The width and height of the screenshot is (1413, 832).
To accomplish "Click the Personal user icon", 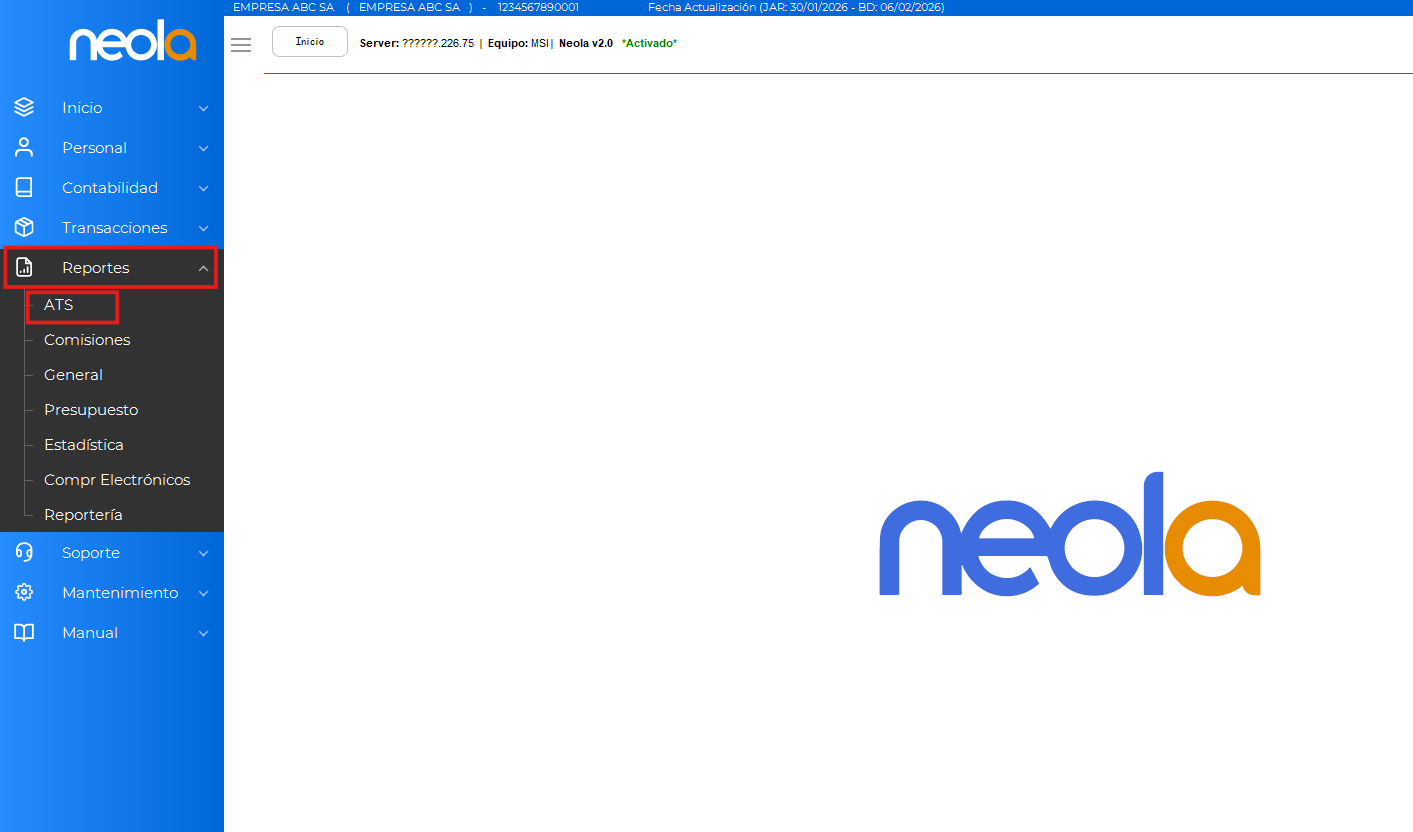I will (24, 147).
